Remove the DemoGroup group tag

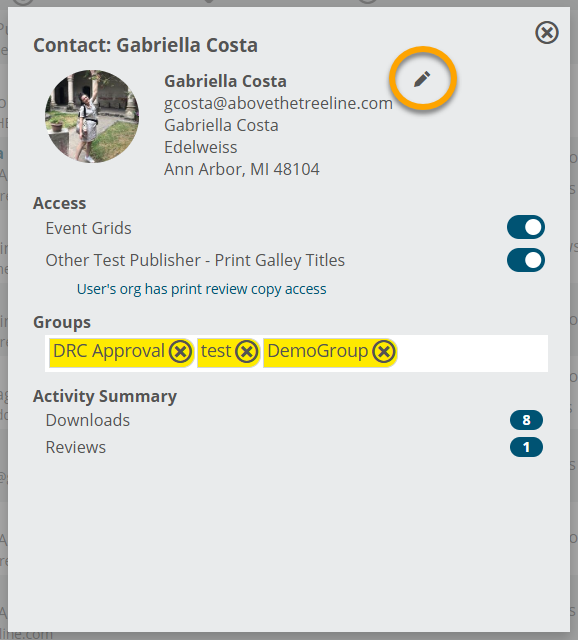pos(384,351)
